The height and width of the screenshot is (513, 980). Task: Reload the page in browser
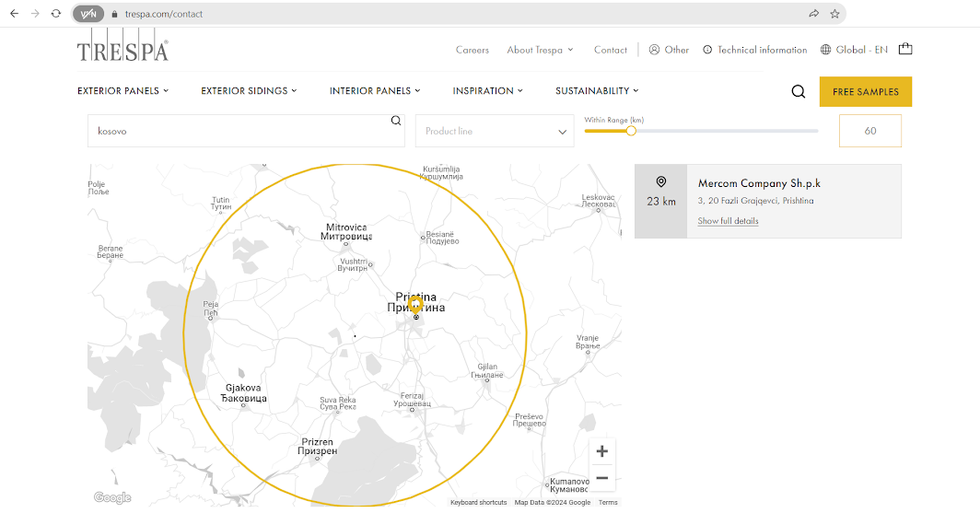tap(56, 14)
